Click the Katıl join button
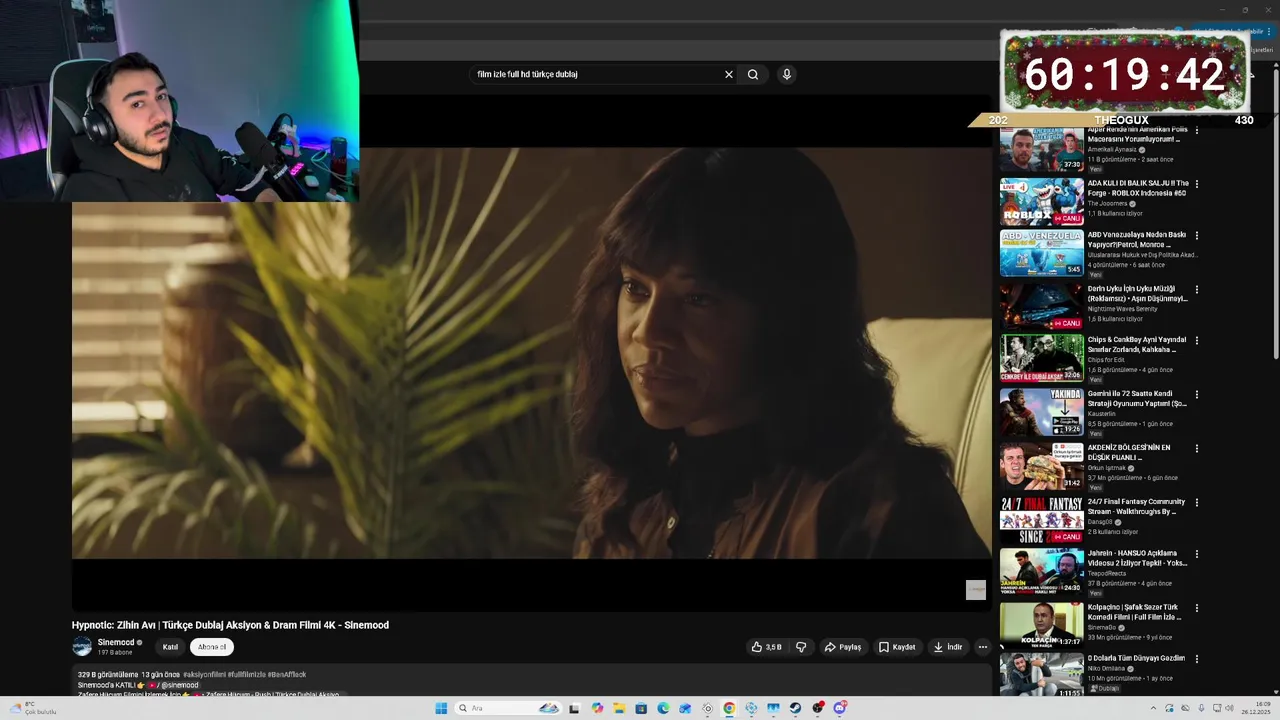 point(170,647)
